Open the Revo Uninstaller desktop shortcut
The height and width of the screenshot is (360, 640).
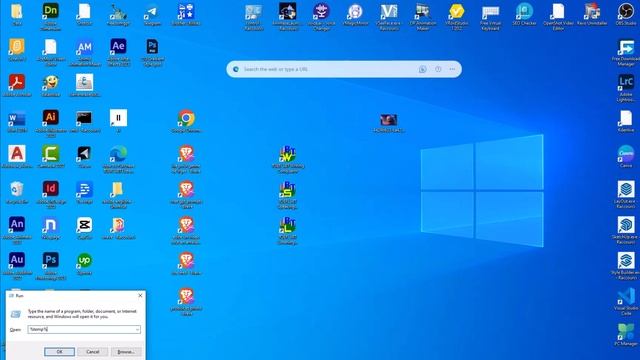(x=592, y=12)
